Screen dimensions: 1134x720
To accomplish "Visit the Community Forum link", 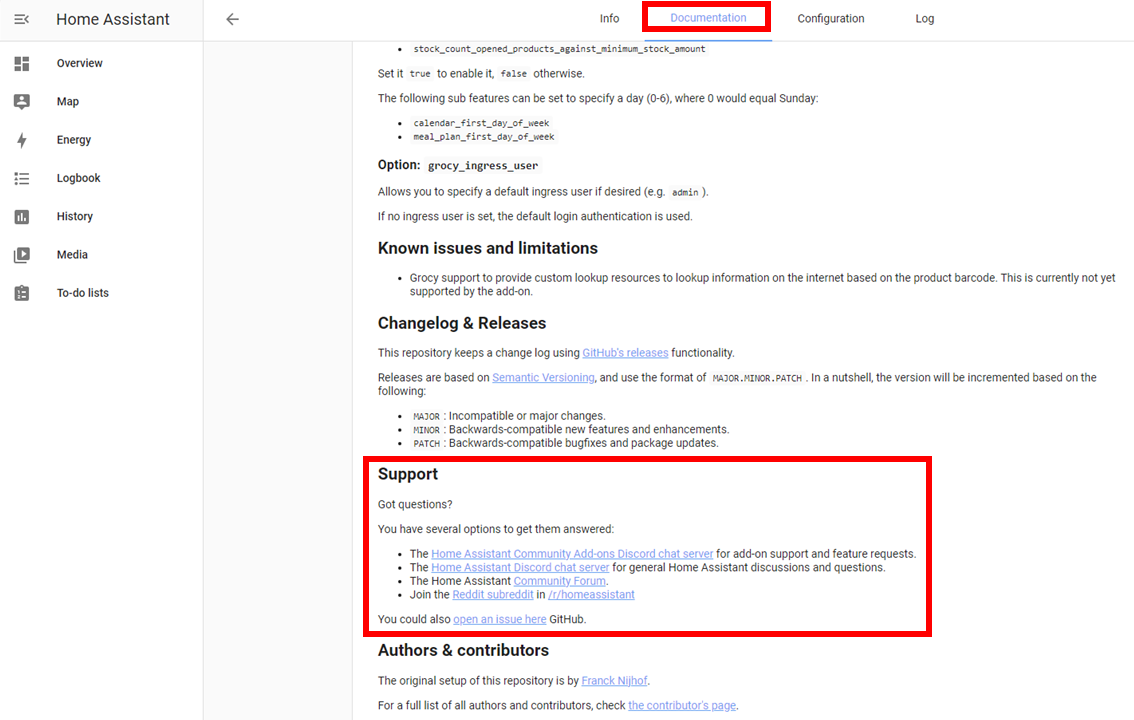I will (560, 581).
